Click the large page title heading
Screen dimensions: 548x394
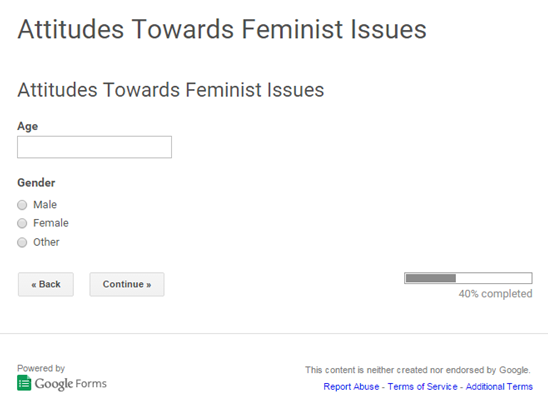pyautogui.click(x=222, y=29)
